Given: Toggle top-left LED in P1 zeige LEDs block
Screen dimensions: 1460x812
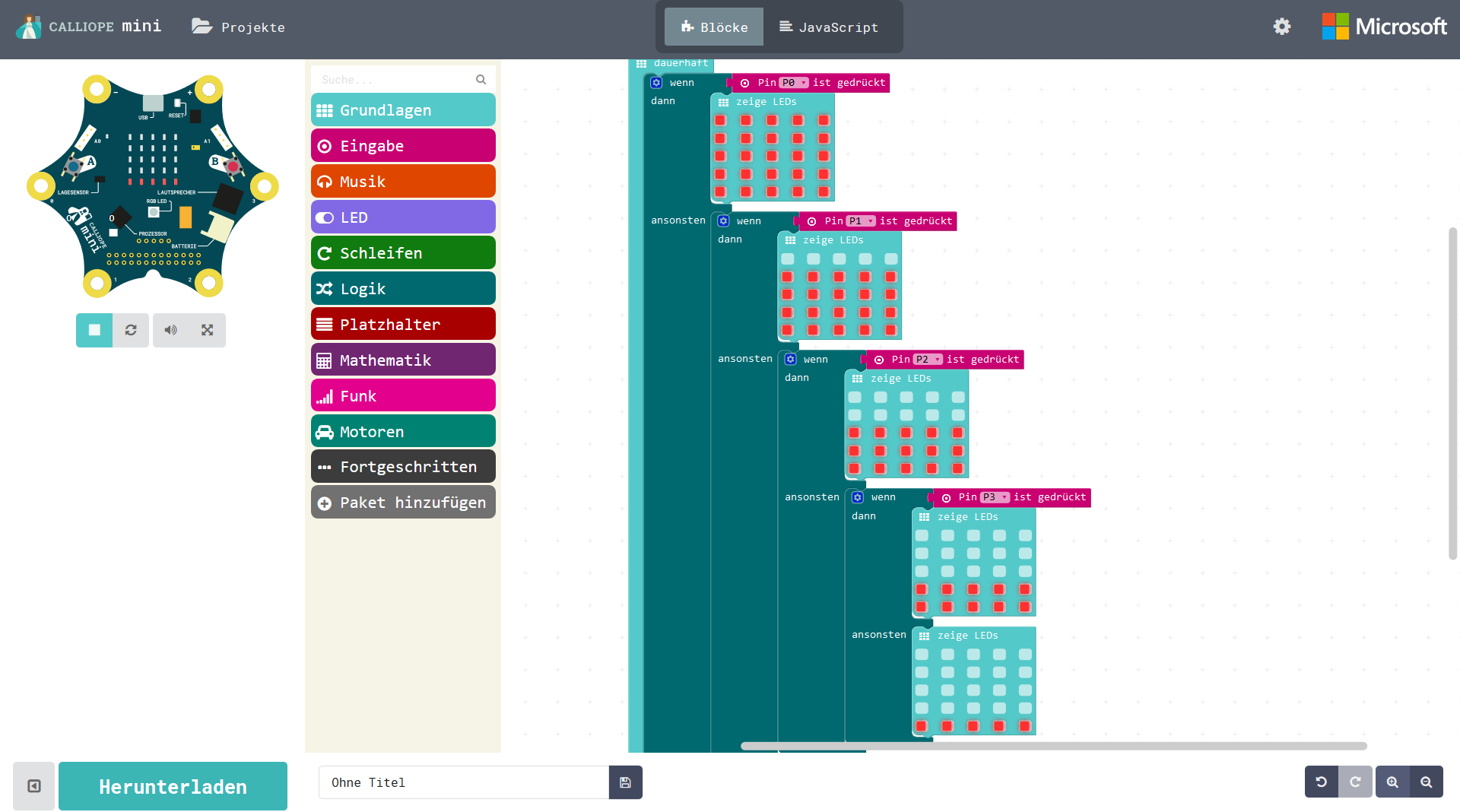Looking at the screenshot, I should point(788,259).
